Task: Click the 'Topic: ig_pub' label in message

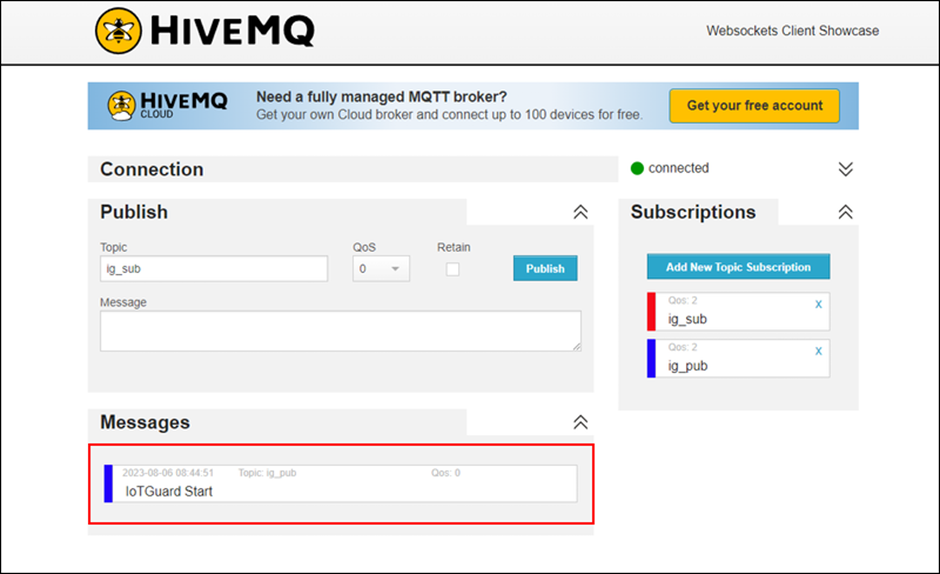Action: [267, 473]
